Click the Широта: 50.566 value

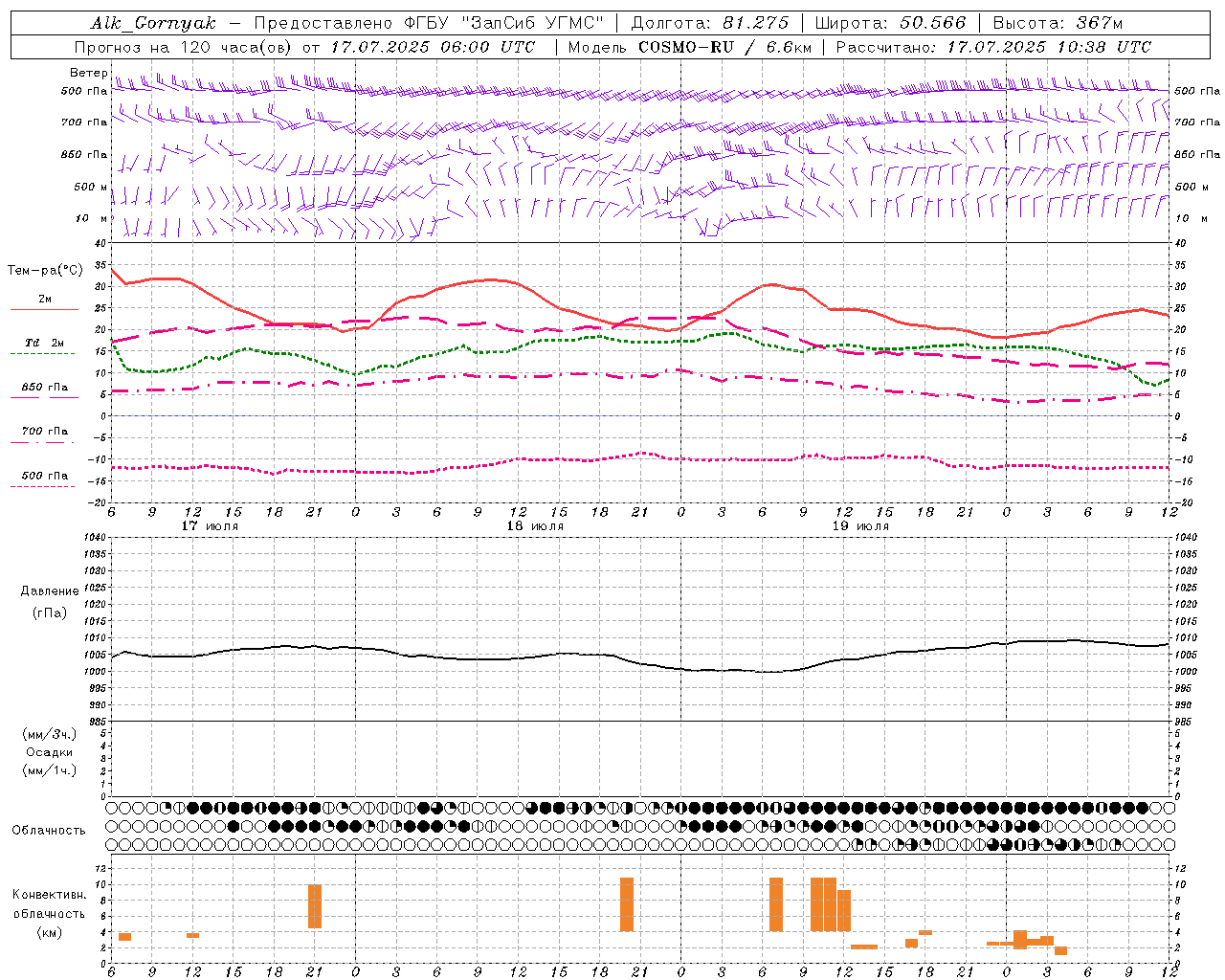coord(890,23)
